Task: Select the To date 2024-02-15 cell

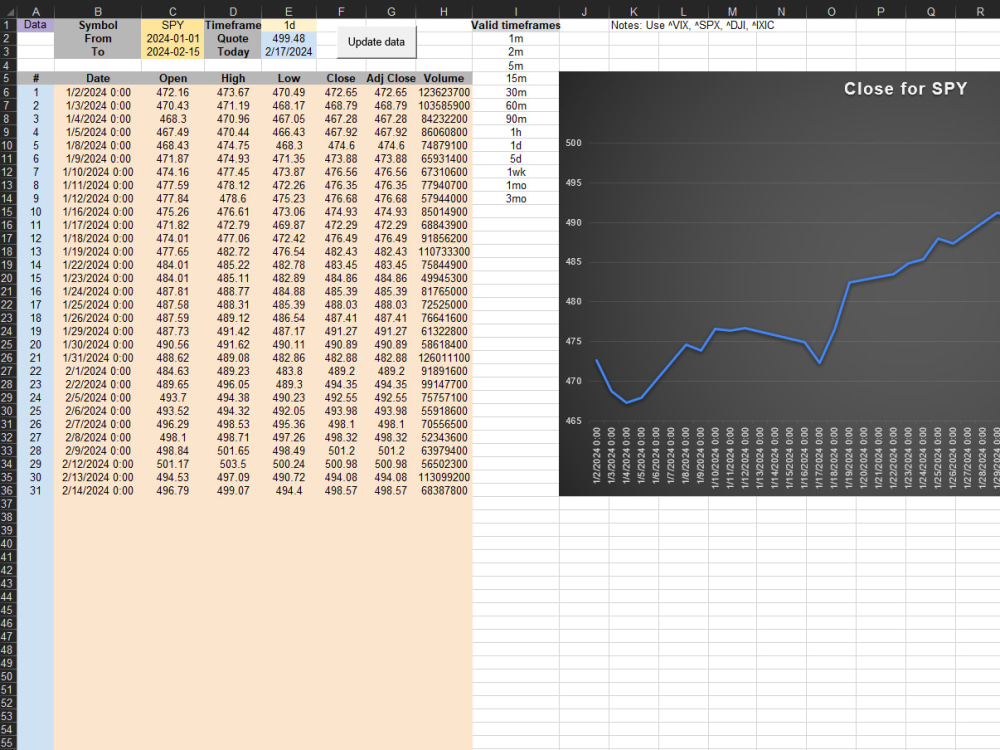Action: click(x=172, y=52)
